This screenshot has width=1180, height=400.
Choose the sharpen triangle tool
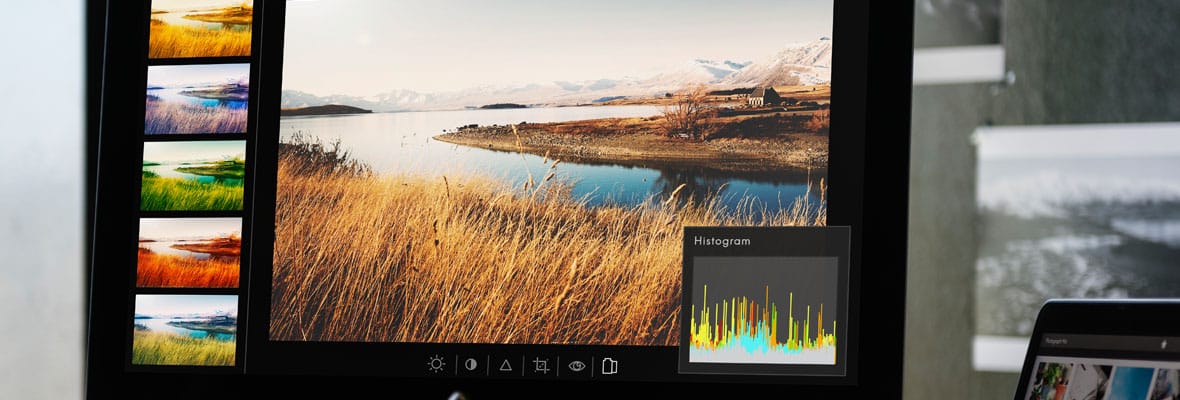506,365
